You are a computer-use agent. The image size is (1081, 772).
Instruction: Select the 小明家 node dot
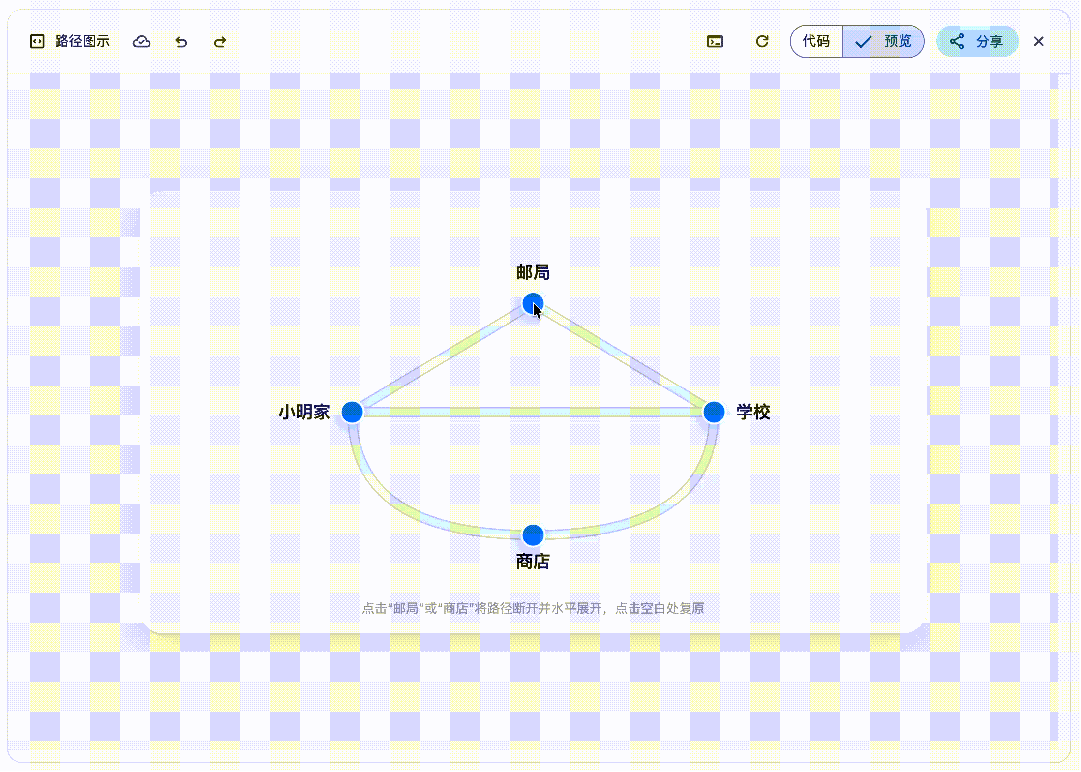[351, 411]
